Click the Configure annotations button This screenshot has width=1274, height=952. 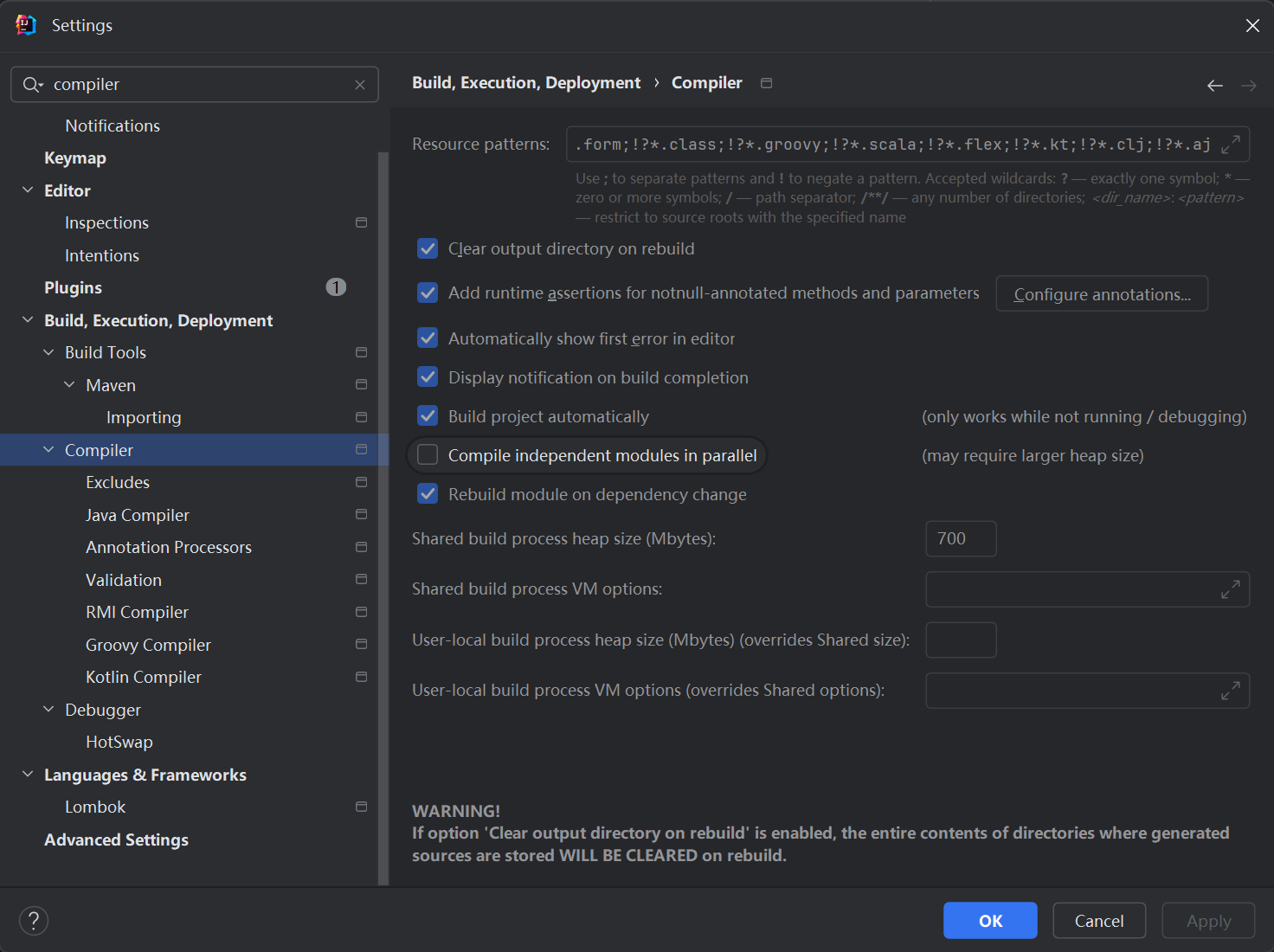pyautogui.click(x=1102, y=294)
